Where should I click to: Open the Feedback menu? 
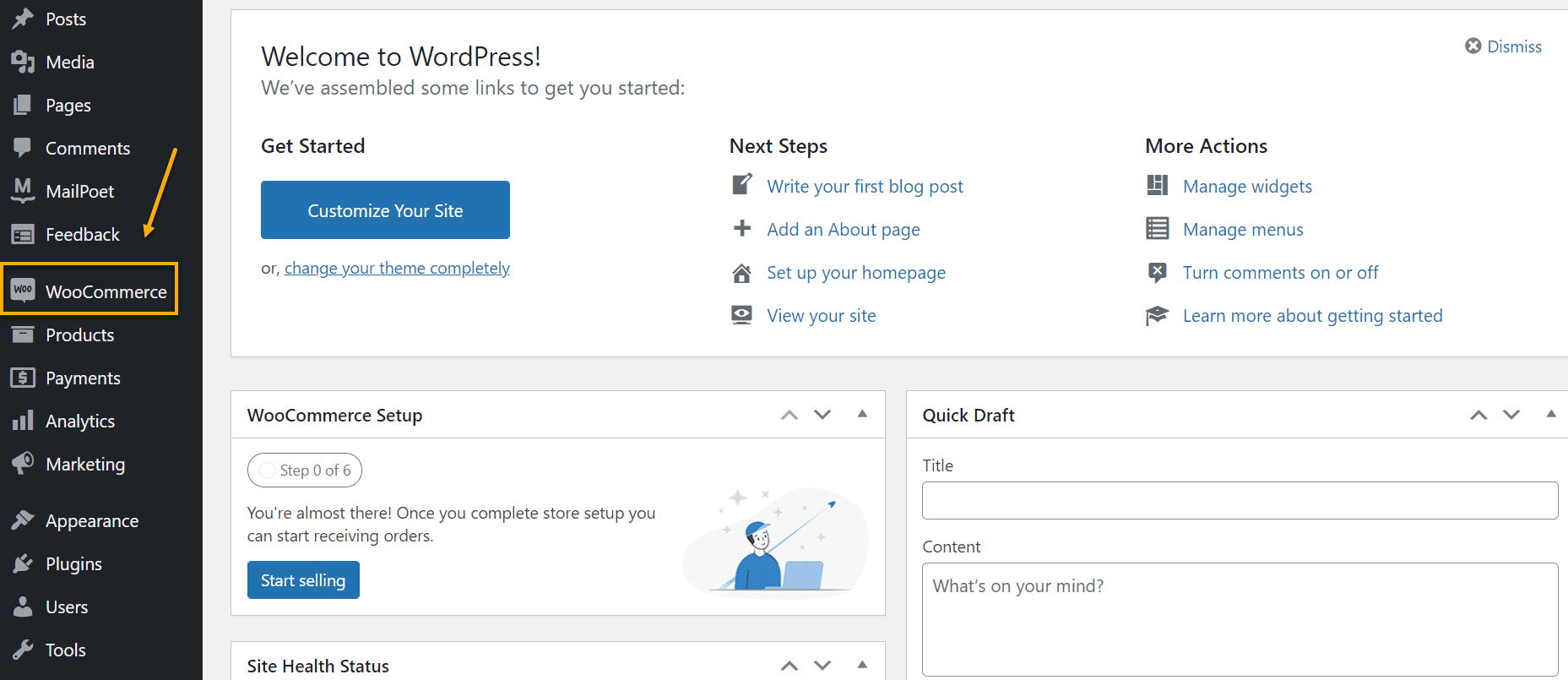click(x=83, y=234)
